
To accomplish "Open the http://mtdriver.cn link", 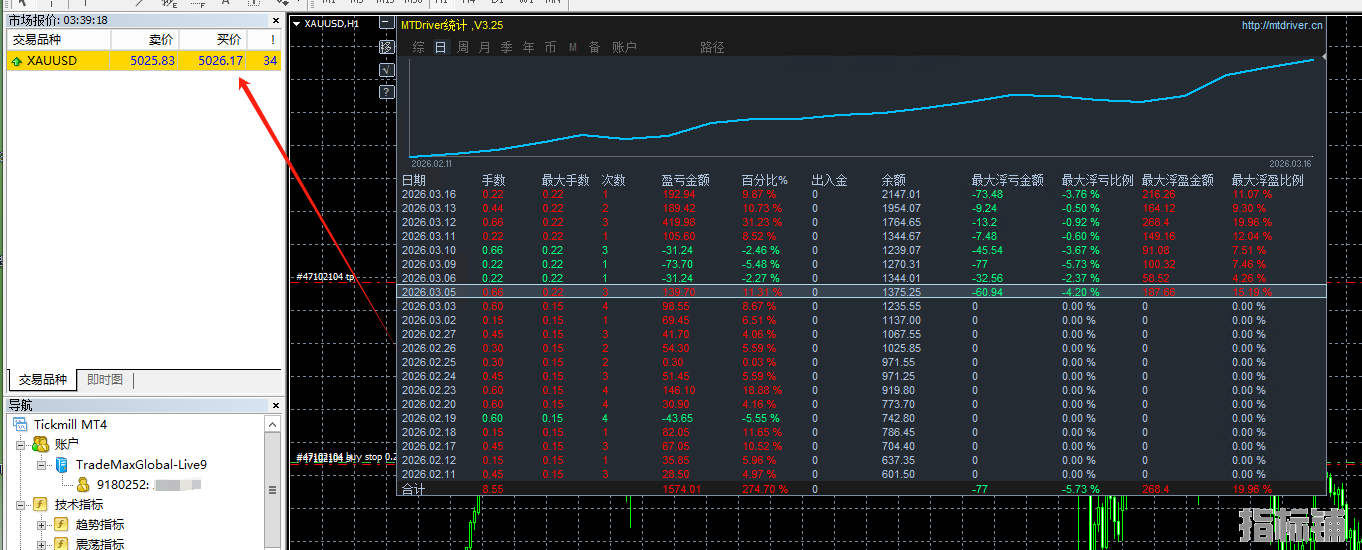I will tap(1282, 25).
